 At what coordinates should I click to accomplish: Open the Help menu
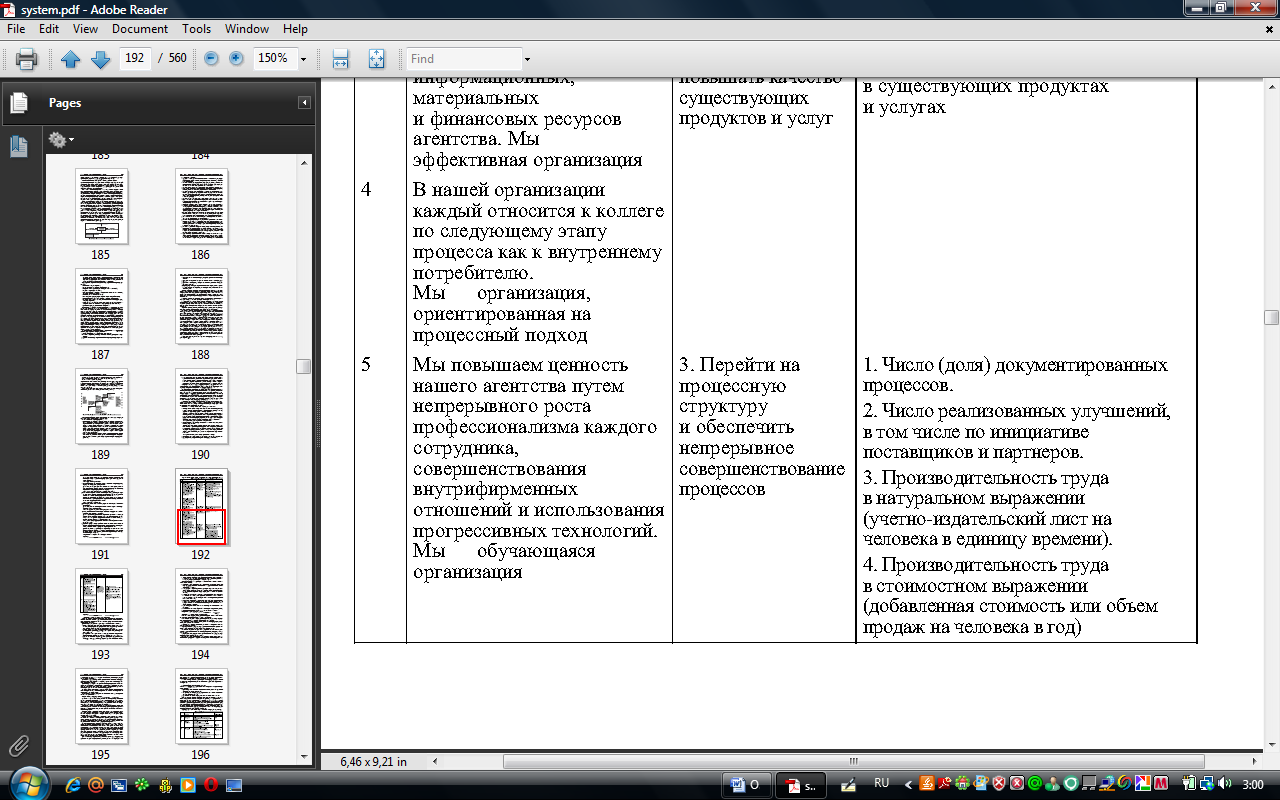pos(296,29)
